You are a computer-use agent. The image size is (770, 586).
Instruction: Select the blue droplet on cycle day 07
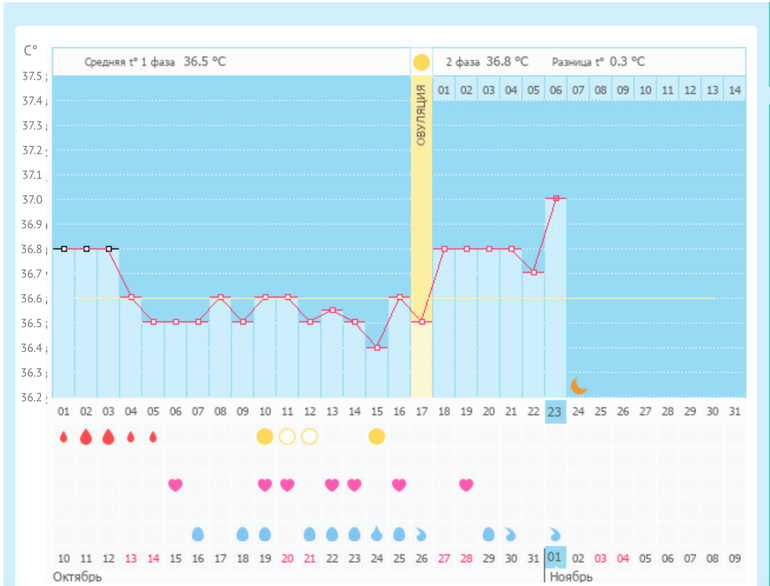[x=198, y=534]
